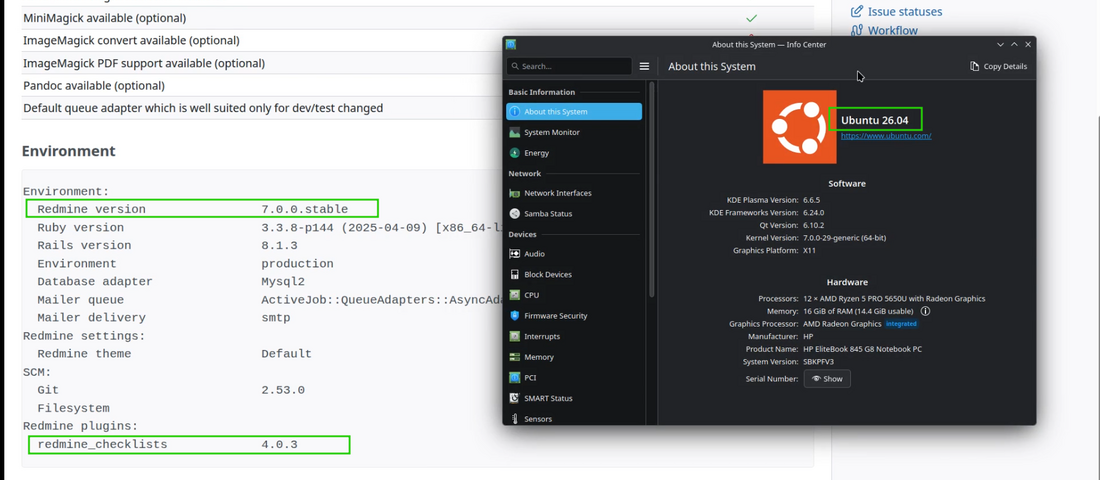The image size is (1100, 480).
Task: Open the Firmware Security page
Action: (574, 316)
